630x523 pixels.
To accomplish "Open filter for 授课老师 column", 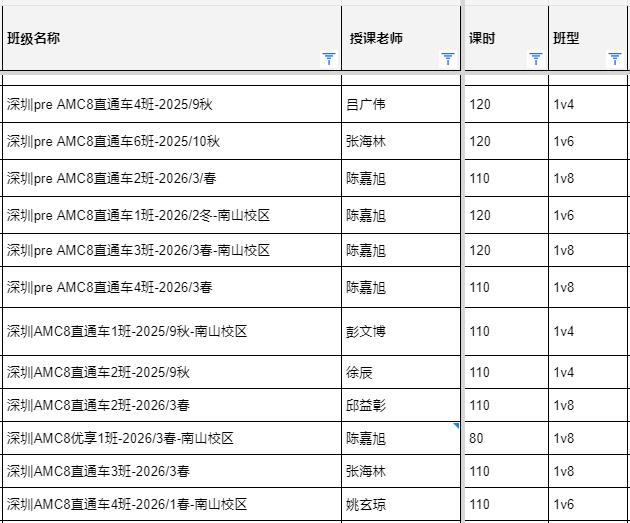I will point(448,59).
